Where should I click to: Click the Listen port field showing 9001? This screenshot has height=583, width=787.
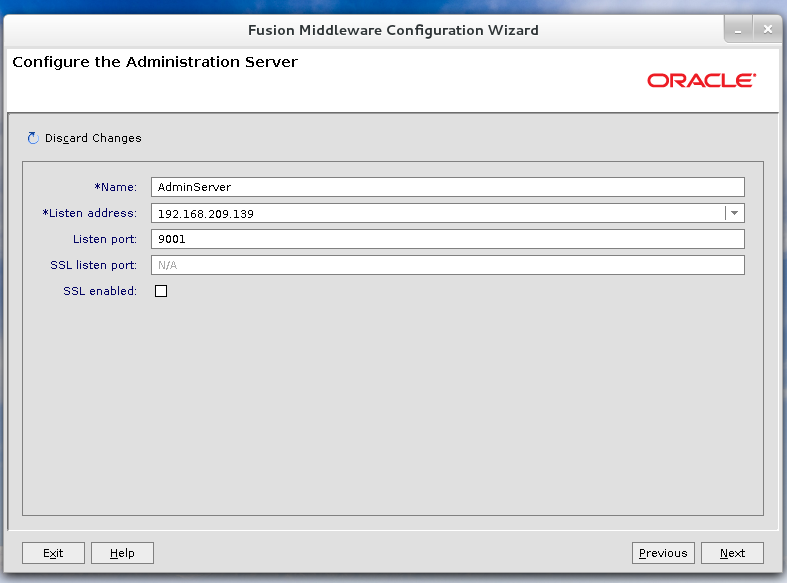[448, 239]
